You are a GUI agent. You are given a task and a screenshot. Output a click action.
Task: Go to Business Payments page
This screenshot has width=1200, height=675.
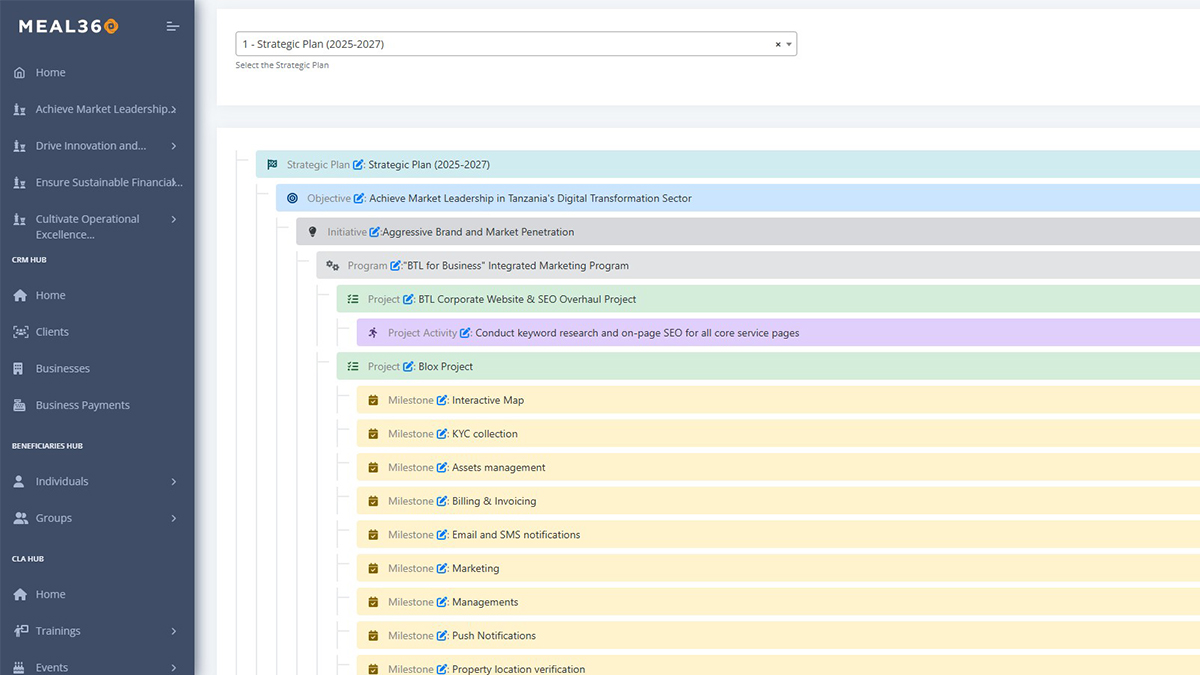pos(82,405)
